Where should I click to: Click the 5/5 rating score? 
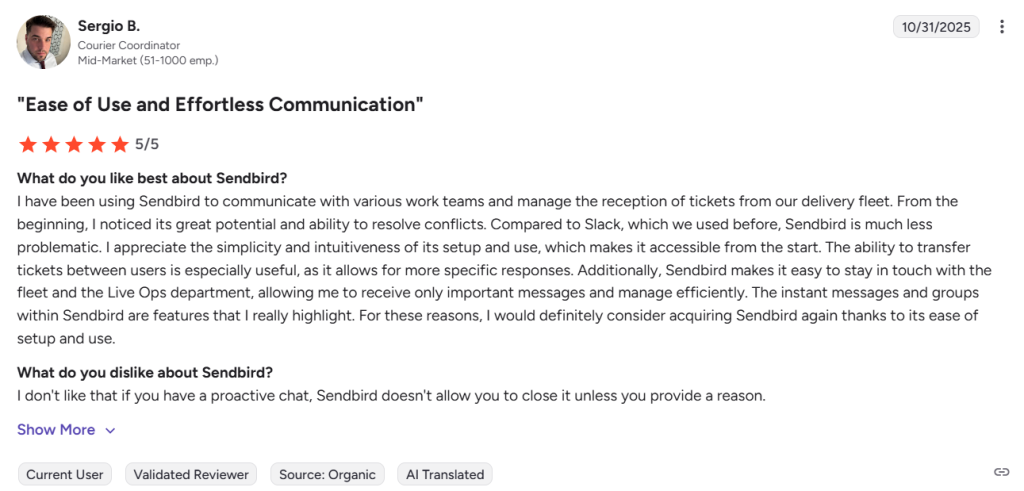click(x=147, y=144)
